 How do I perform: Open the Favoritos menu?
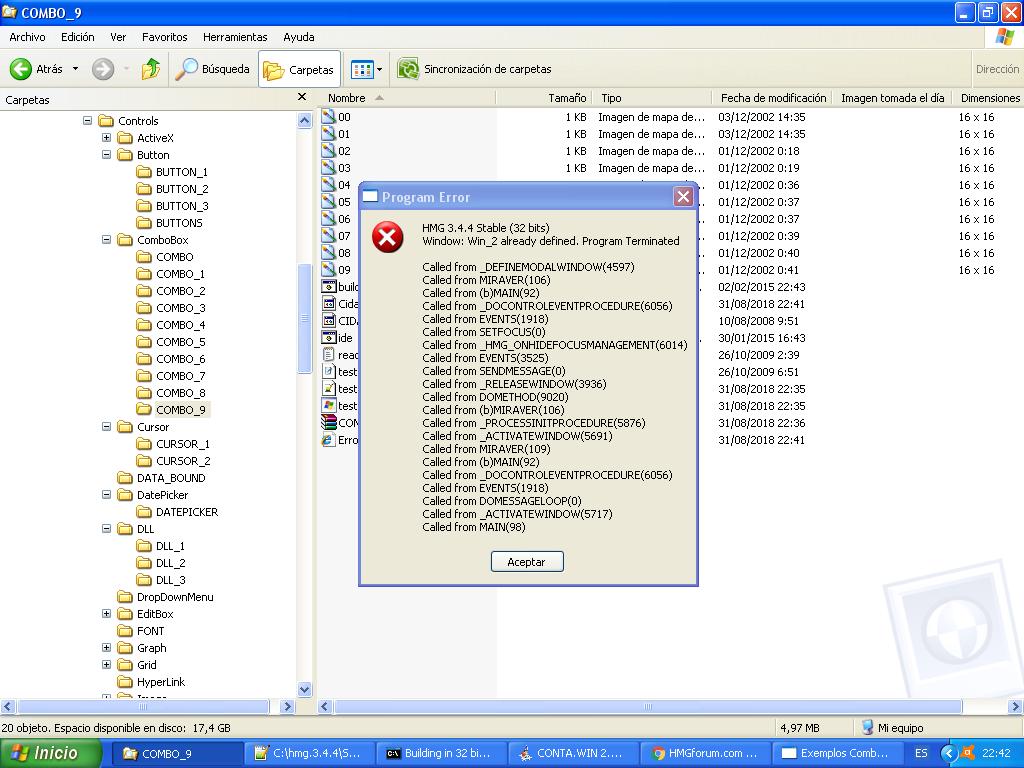pos(165,37)
